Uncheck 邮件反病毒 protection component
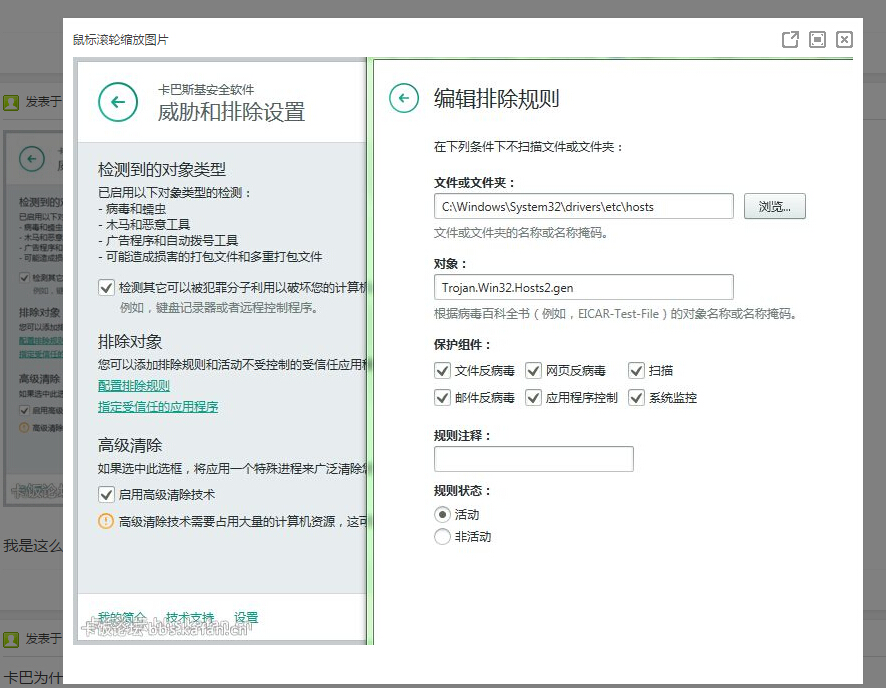 pos(442,398)
